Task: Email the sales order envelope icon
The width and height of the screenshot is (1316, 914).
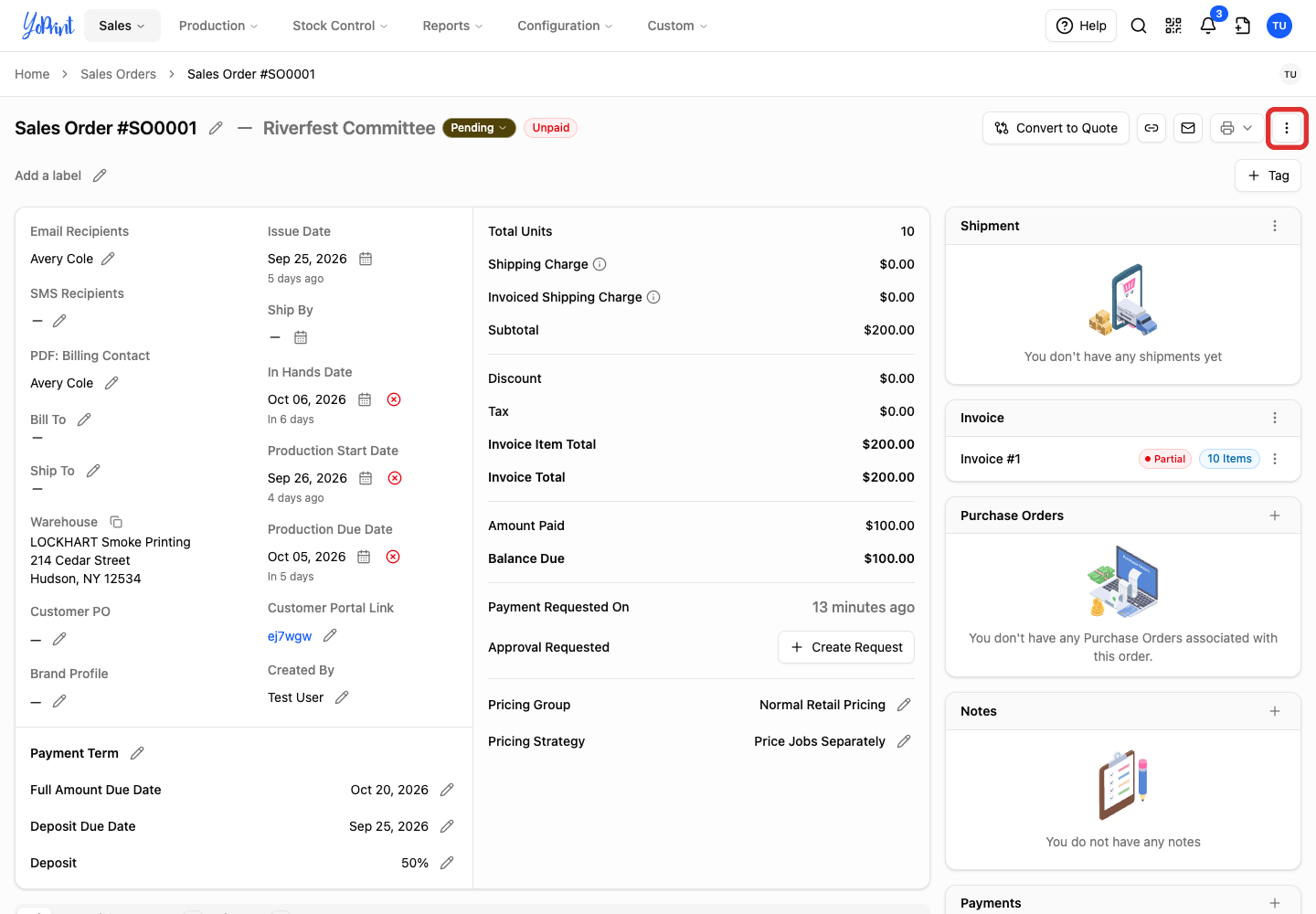Action: tap(1188, 128)
